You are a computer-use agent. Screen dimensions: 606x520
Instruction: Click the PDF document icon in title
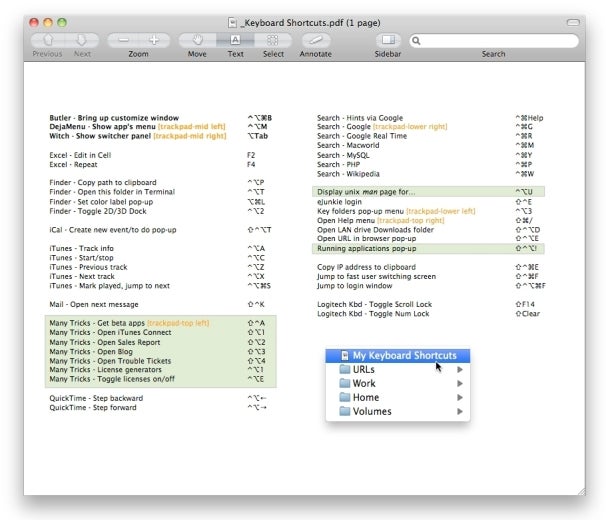[x=232, y=23]
